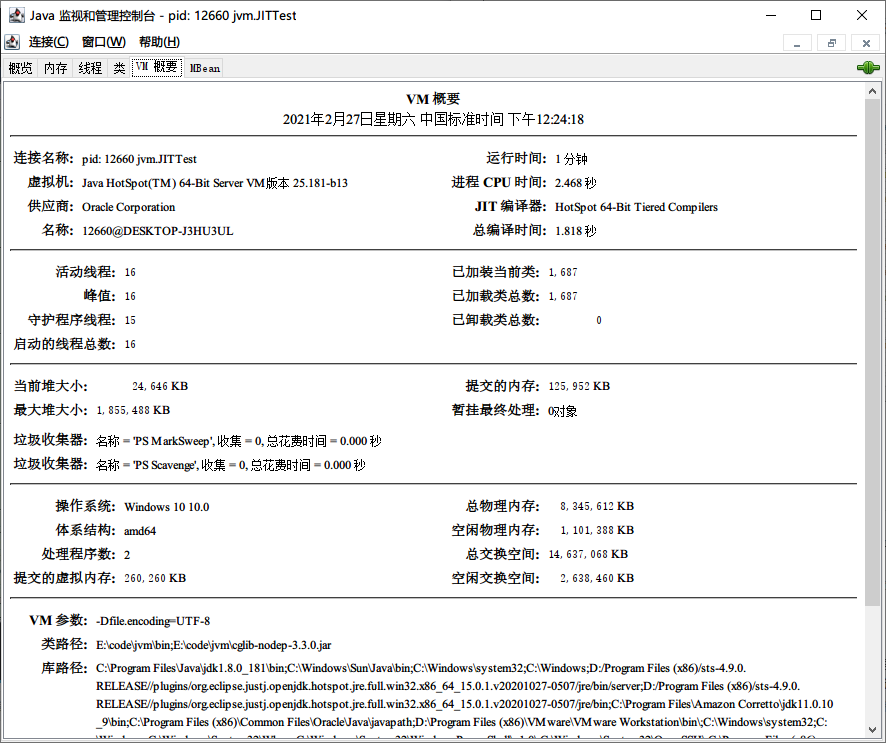Click the vertical scrollbar thumb
886x743 pixels.
click(872, 353)
